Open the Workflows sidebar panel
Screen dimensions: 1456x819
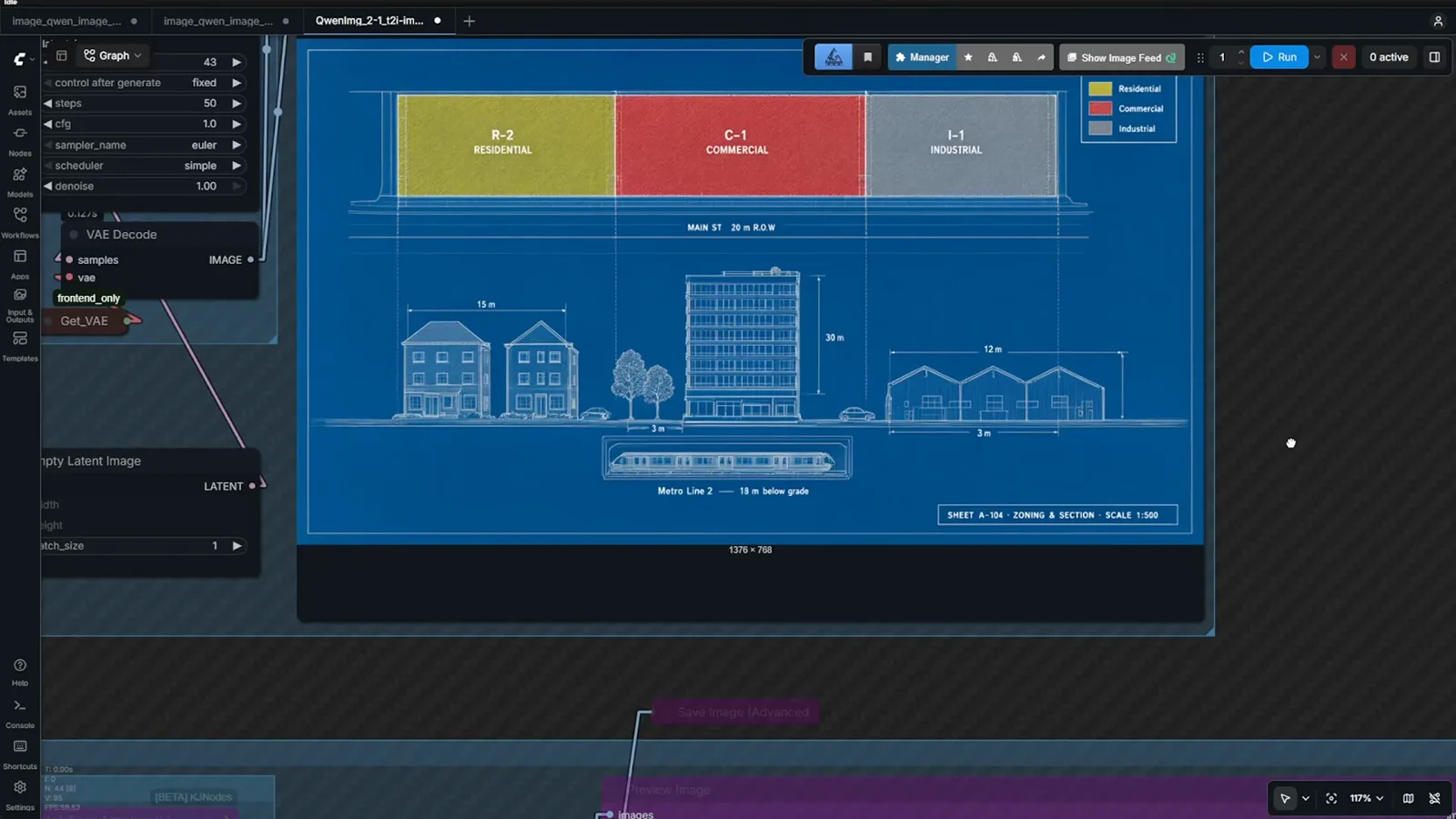pyautogui.click(x=20, y=222)
